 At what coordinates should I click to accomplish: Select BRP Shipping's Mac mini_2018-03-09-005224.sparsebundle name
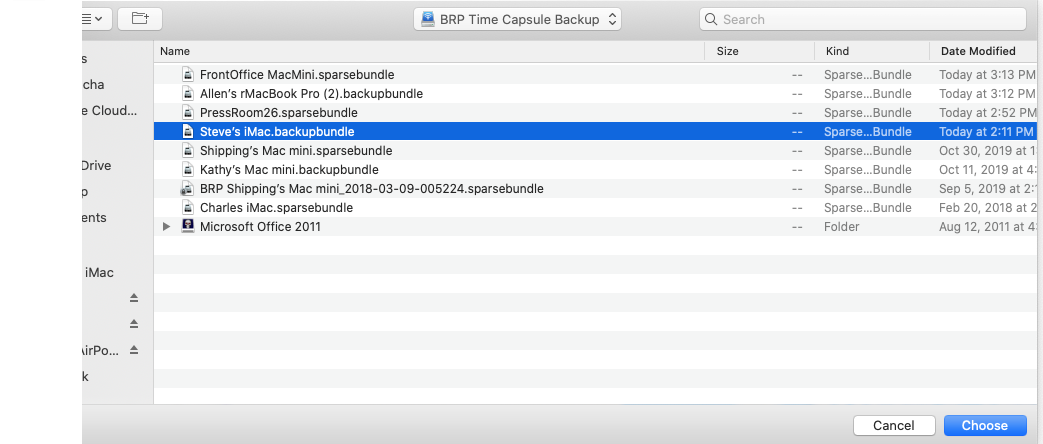click(x=372, y=188)
